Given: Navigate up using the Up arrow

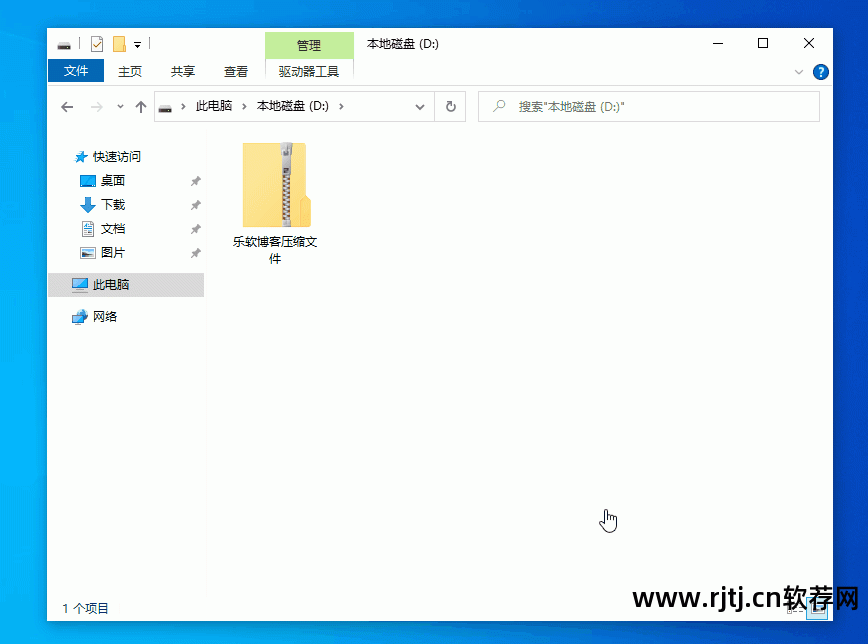Looking at the screenshot, I should [x=141, y=106].
